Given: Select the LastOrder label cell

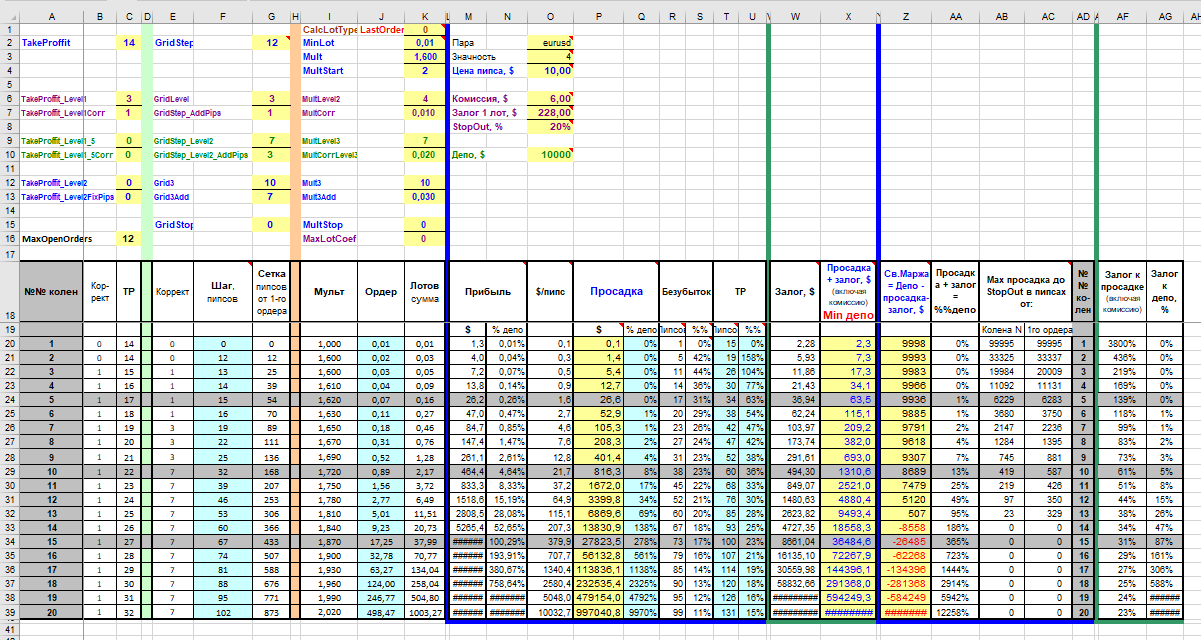Looking at the screenshot, I should click(381, 31).
